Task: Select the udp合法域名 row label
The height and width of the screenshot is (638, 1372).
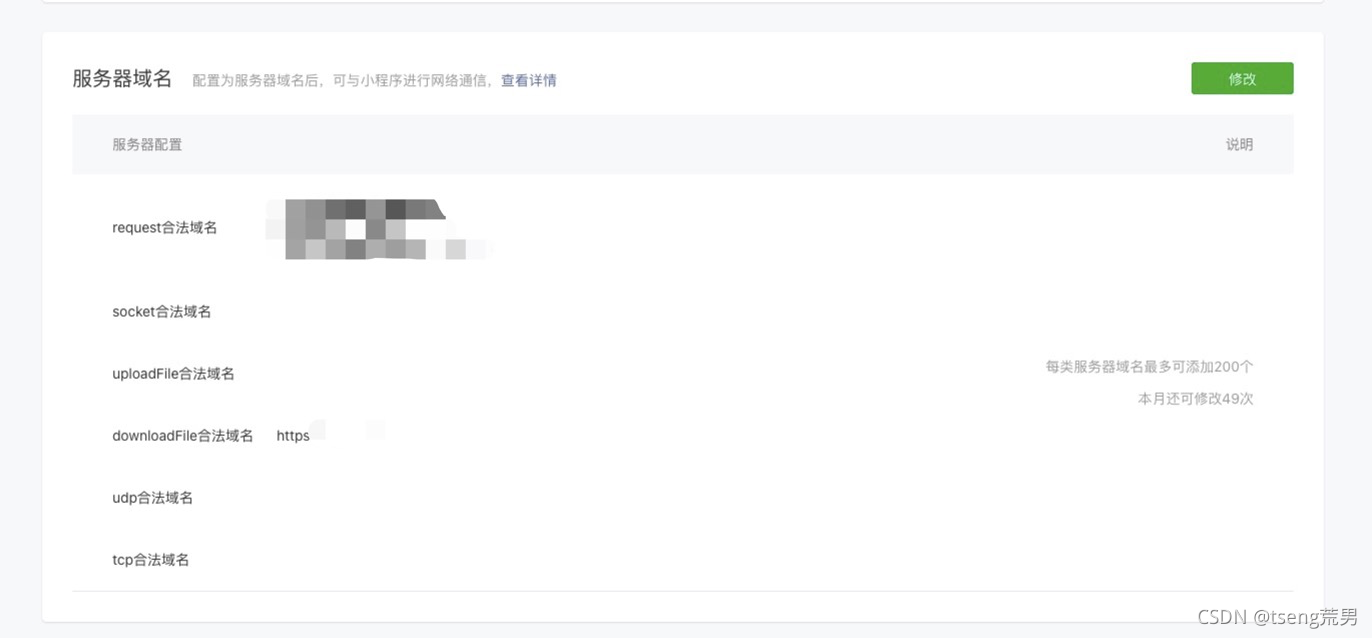Action: (x=153, y=498)
